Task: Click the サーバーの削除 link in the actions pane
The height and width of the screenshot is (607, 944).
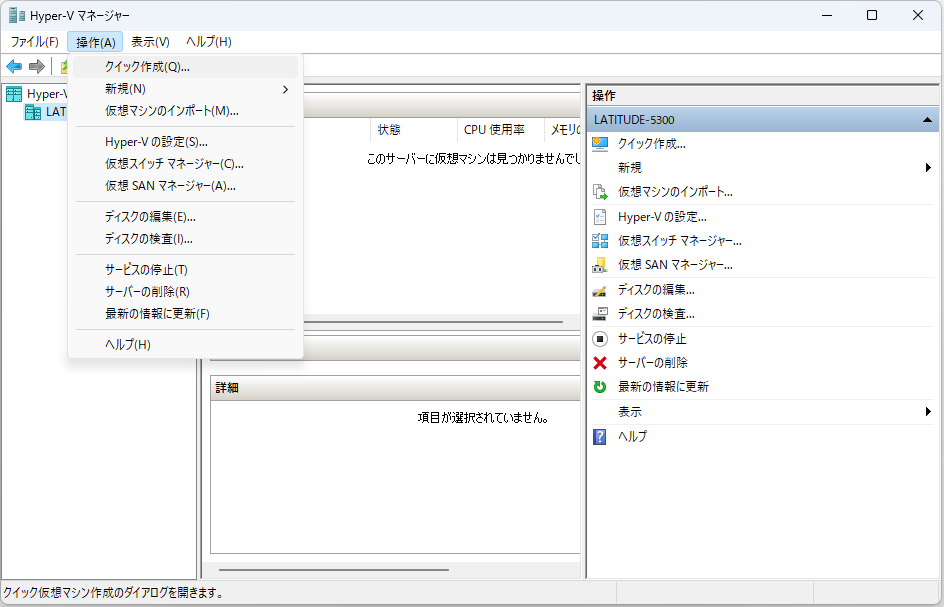Action: [x=653, y=363]
